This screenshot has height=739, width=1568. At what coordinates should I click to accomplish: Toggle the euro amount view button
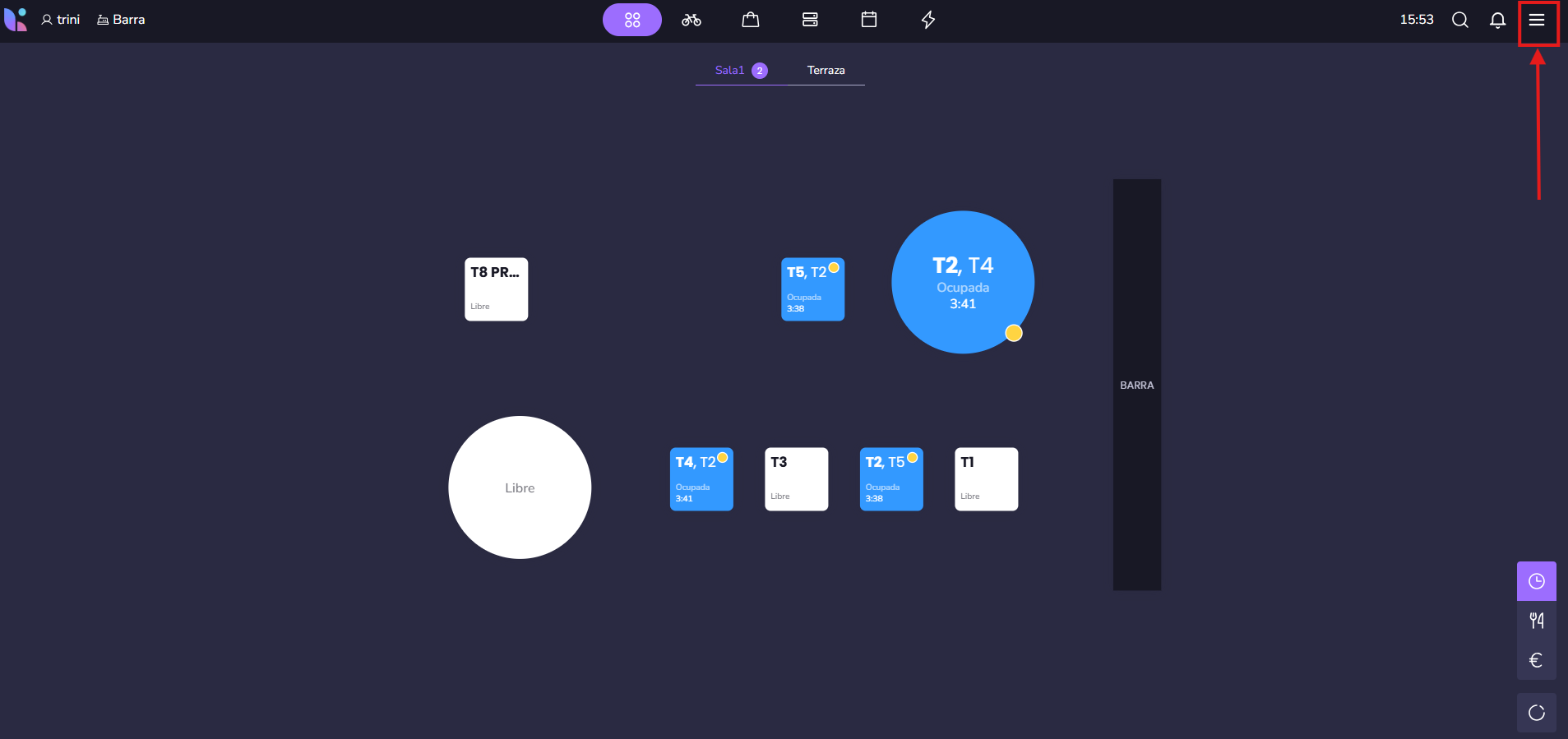[1536, 660]
